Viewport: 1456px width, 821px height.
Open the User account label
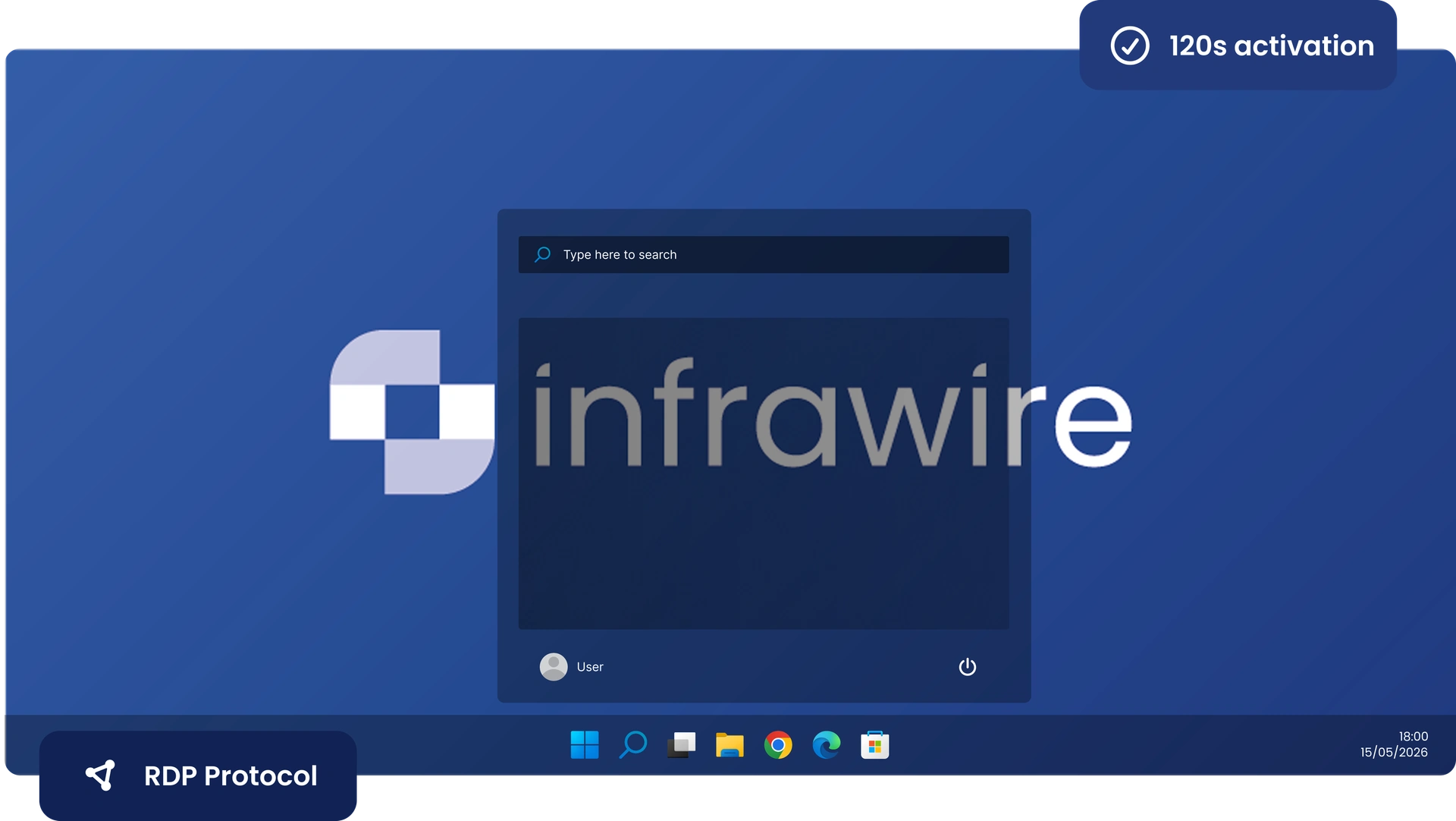tap(590, 667)
